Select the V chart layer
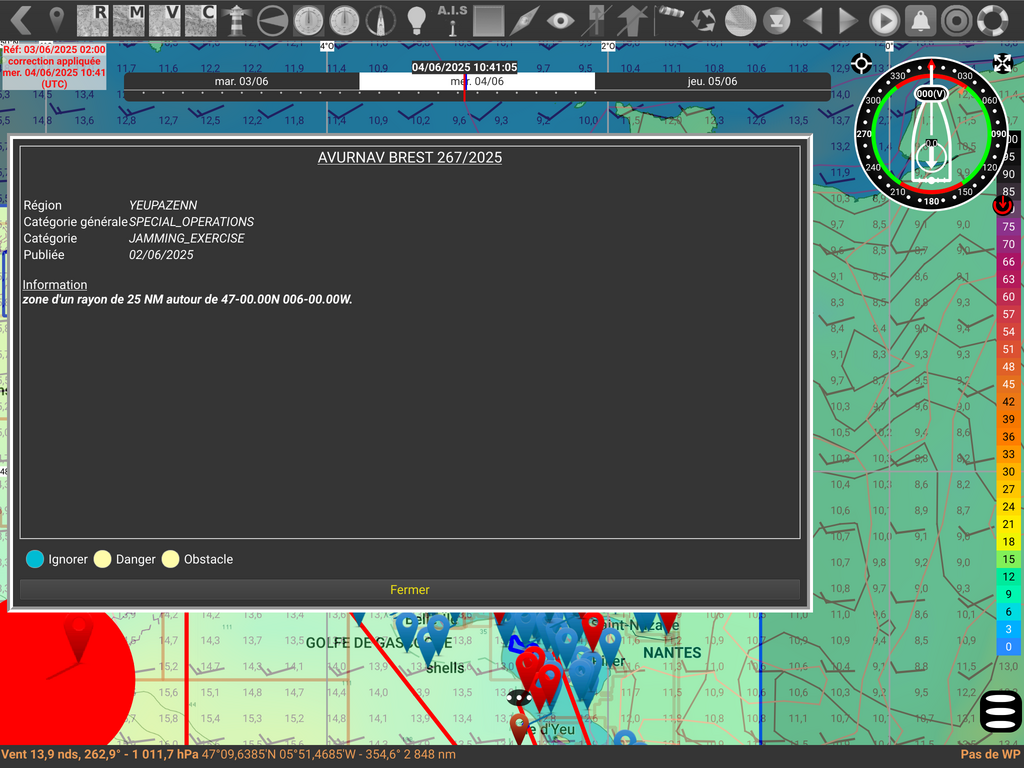 (x=165, y=20)
